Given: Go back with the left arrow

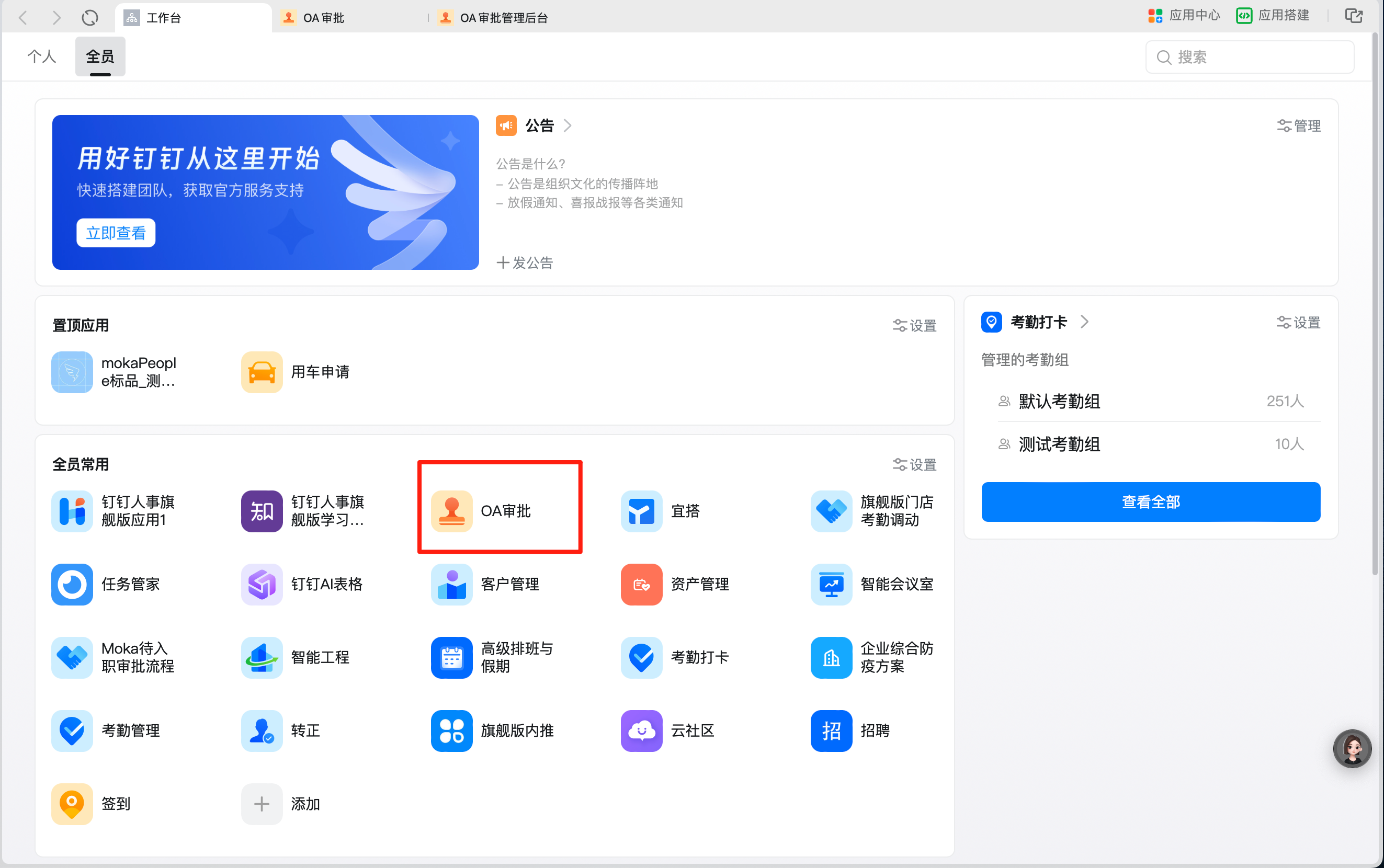Looking at the screenshot, I should coord(23,18).
